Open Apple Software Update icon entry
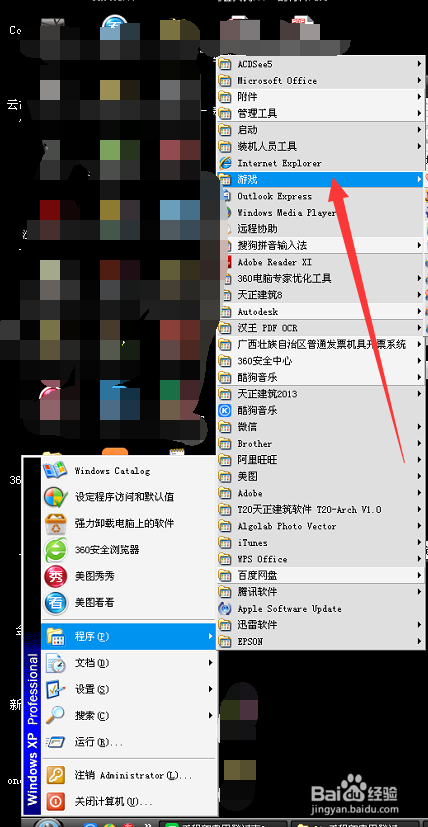The image size is (428, 827). click(x=225, y=608)
